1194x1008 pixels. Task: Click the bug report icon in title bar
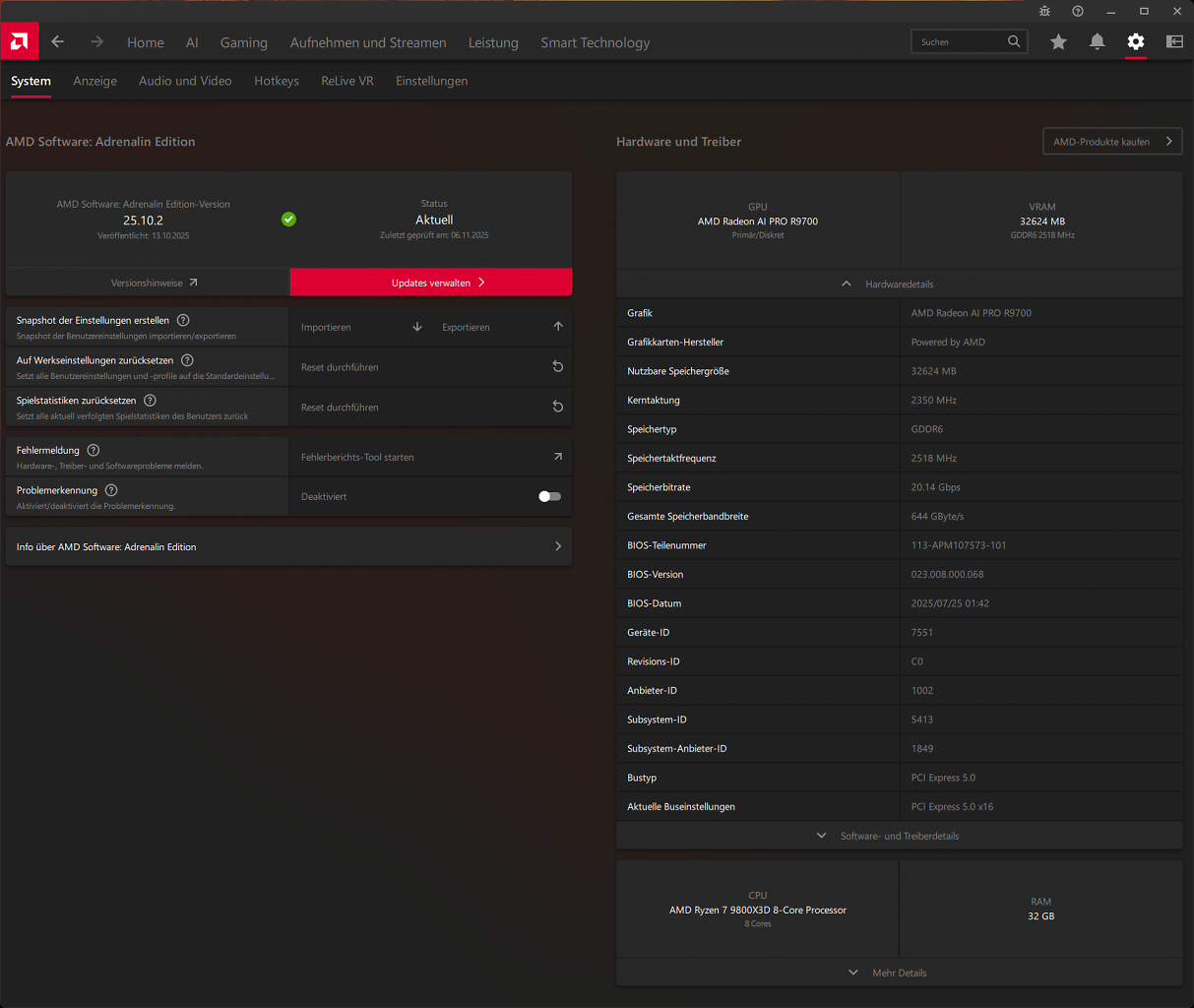point(1044,11)
